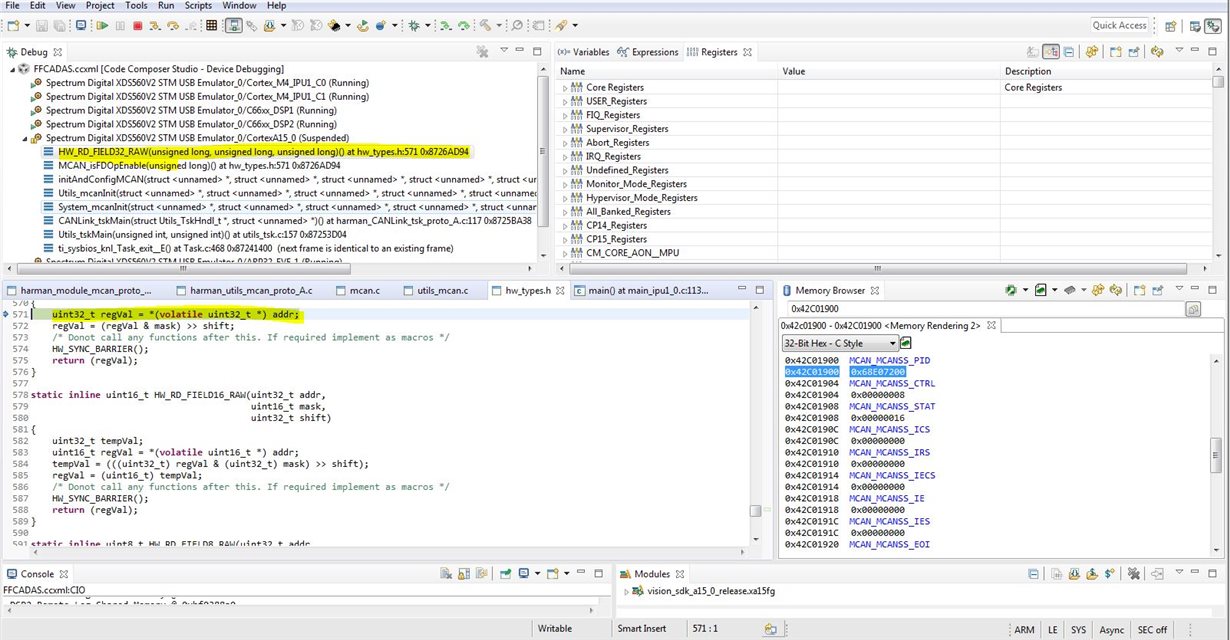Open the Scripts menu

point(198,6)
